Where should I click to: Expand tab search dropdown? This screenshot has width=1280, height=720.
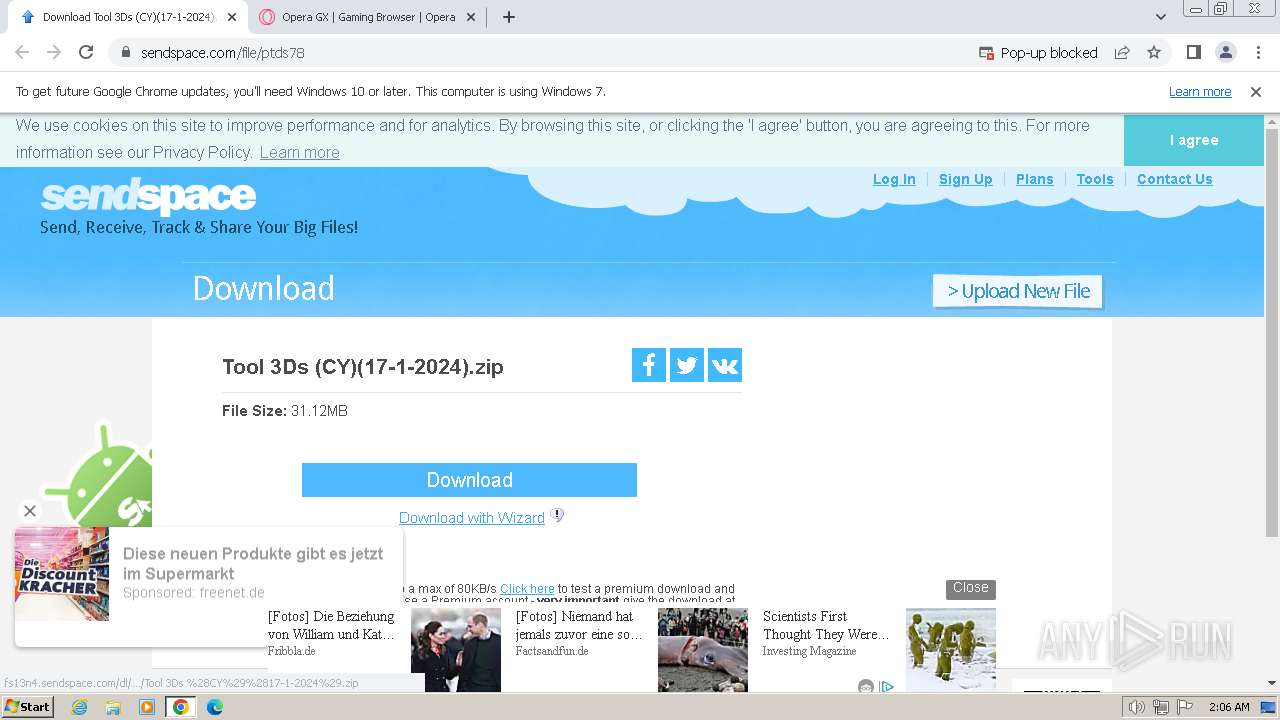point(1160,17)
